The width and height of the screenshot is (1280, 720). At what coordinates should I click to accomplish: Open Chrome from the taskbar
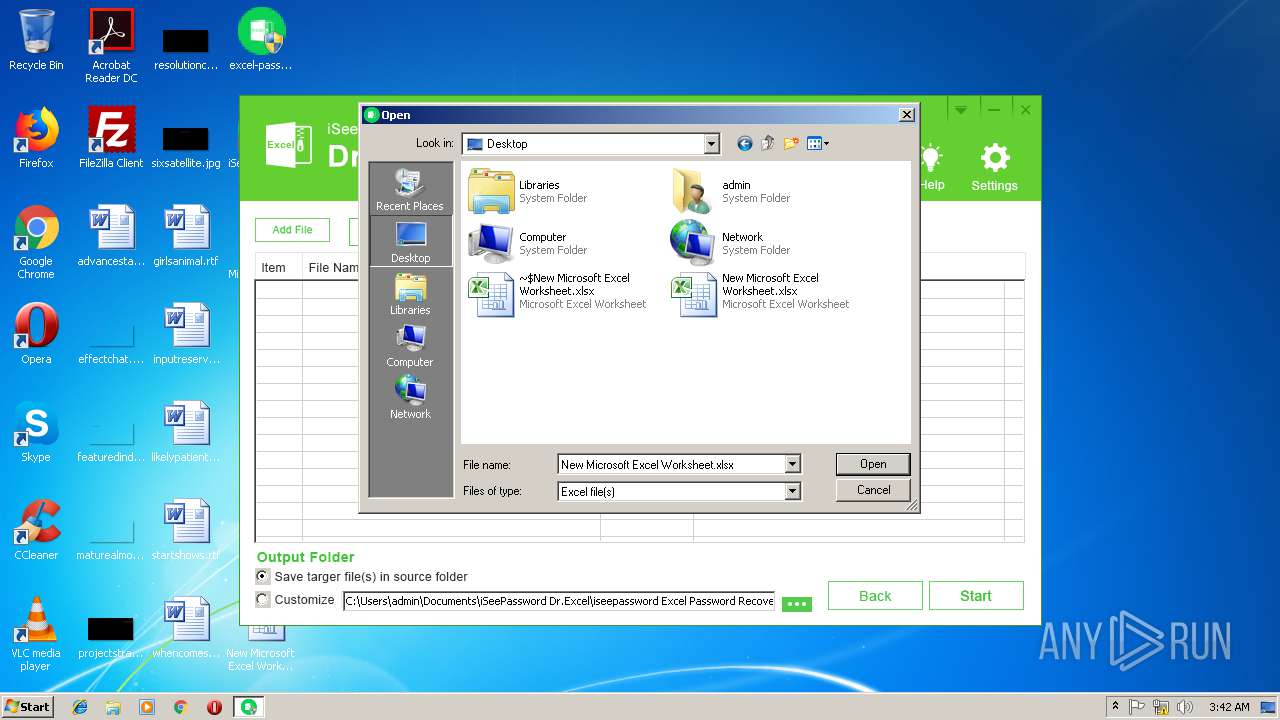[181, 707]
